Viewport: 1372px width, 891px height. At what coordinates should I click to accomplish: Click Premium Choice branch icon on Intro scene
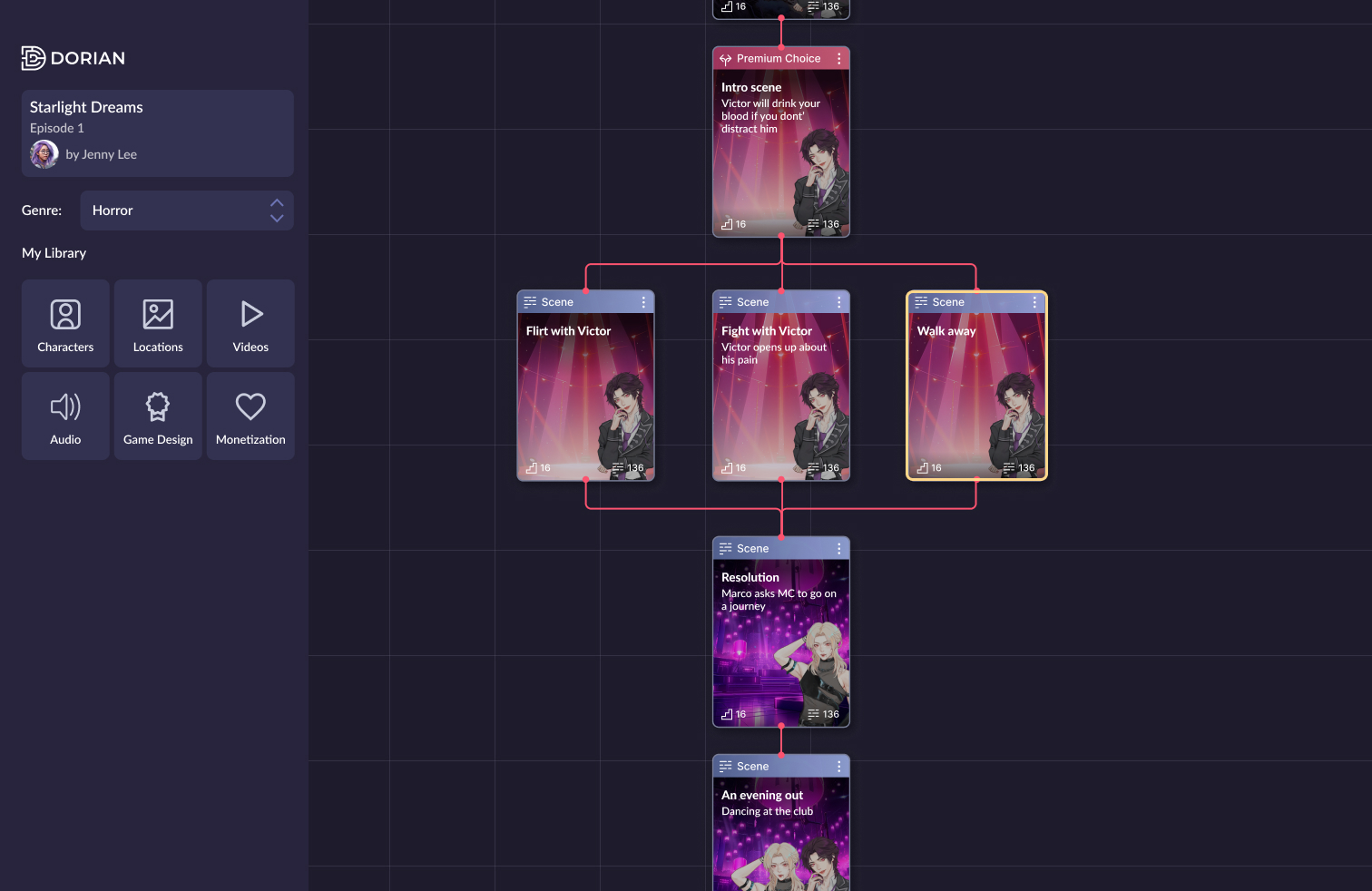[x=725, y=59]
